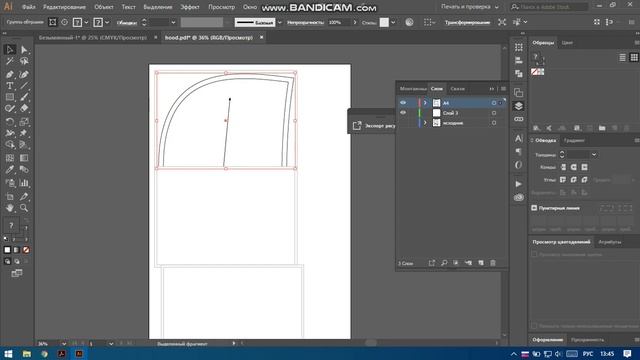Delete selected layer with trash icon
The width and height of the screenshot is (640, 360).
tap(493, 263)
